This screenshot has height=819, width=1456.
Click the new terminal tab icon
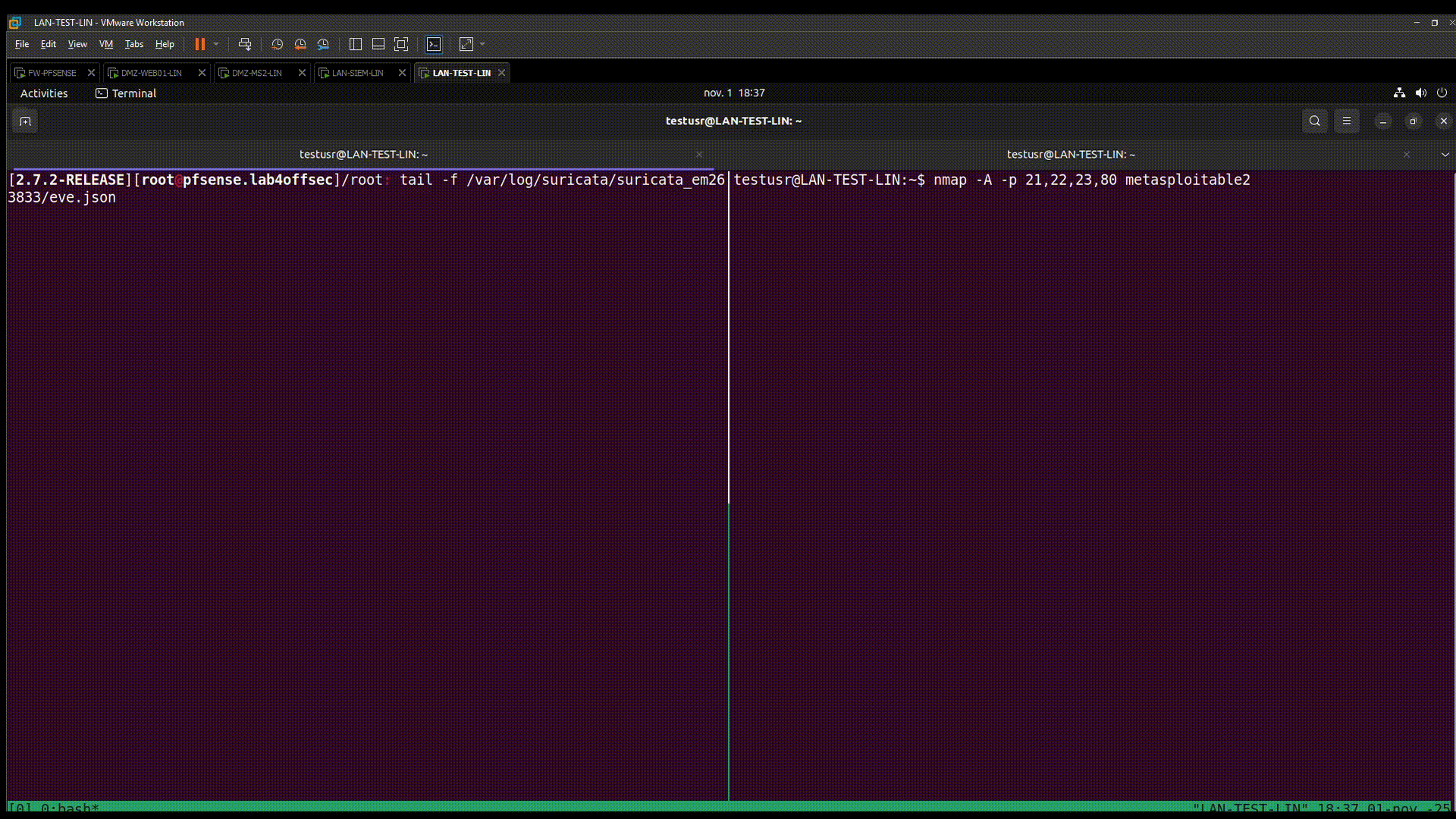coord(25,121)
